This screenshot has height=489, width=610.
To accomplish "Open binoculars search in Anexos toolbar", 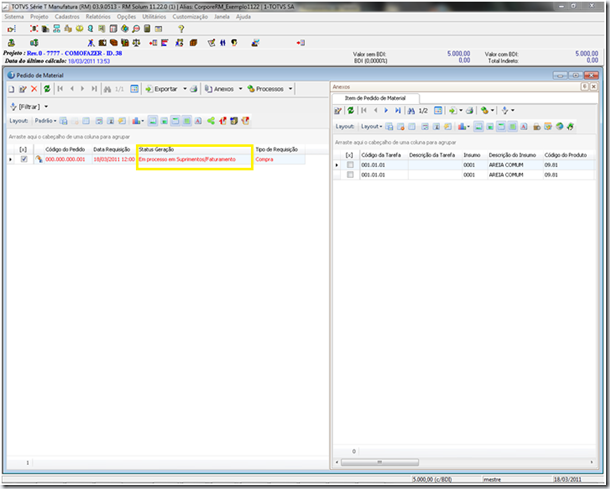I will [411, 111].
